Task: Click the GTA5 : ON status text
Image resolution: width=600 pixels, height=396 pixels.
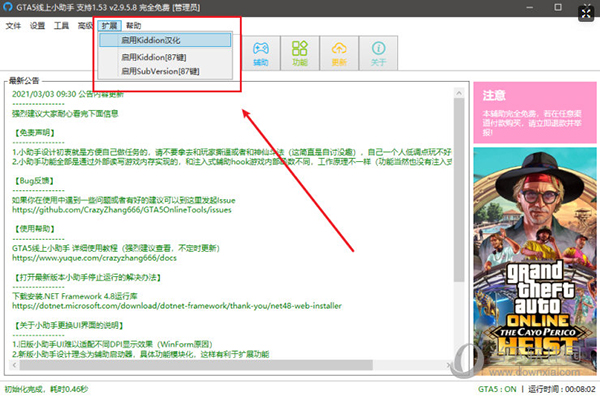Action: coord(497,389)
